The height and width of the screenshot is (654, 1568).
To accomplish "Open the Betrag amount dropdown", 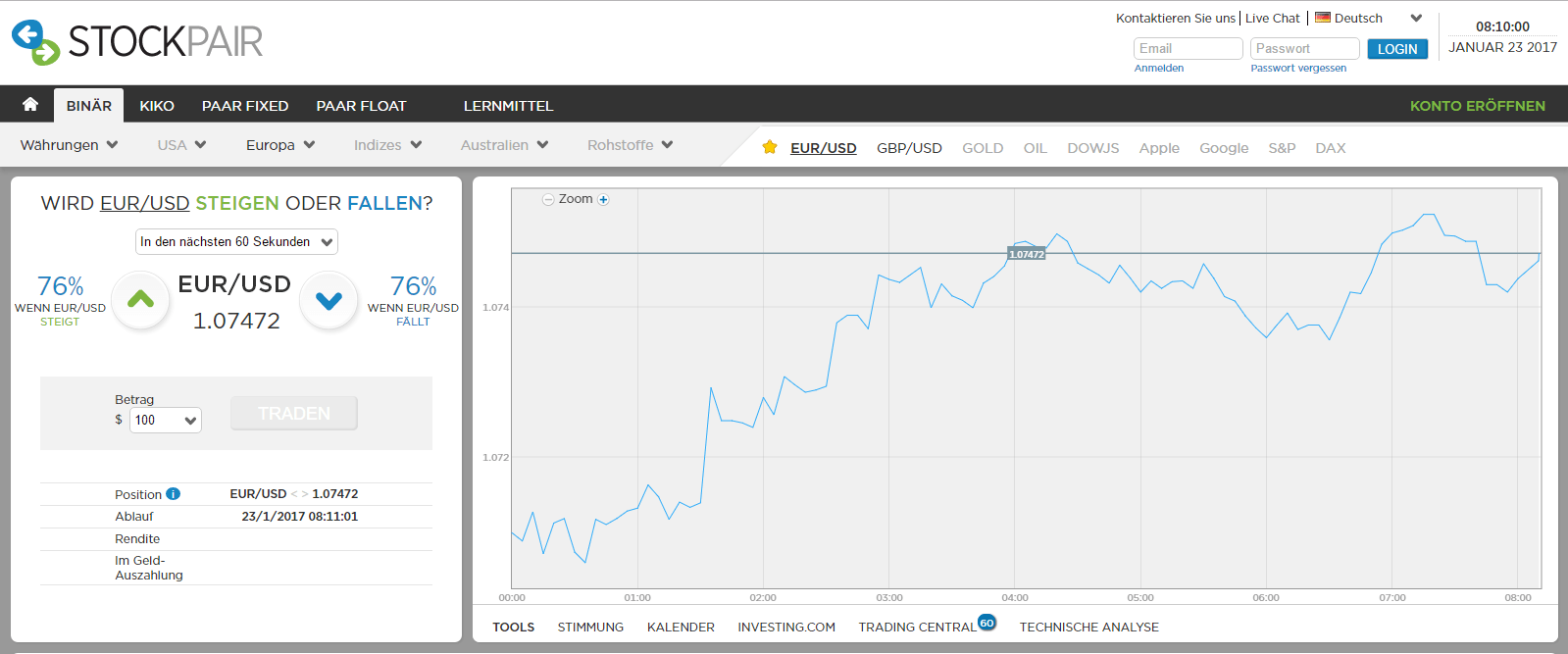I will tap(166, 420).
